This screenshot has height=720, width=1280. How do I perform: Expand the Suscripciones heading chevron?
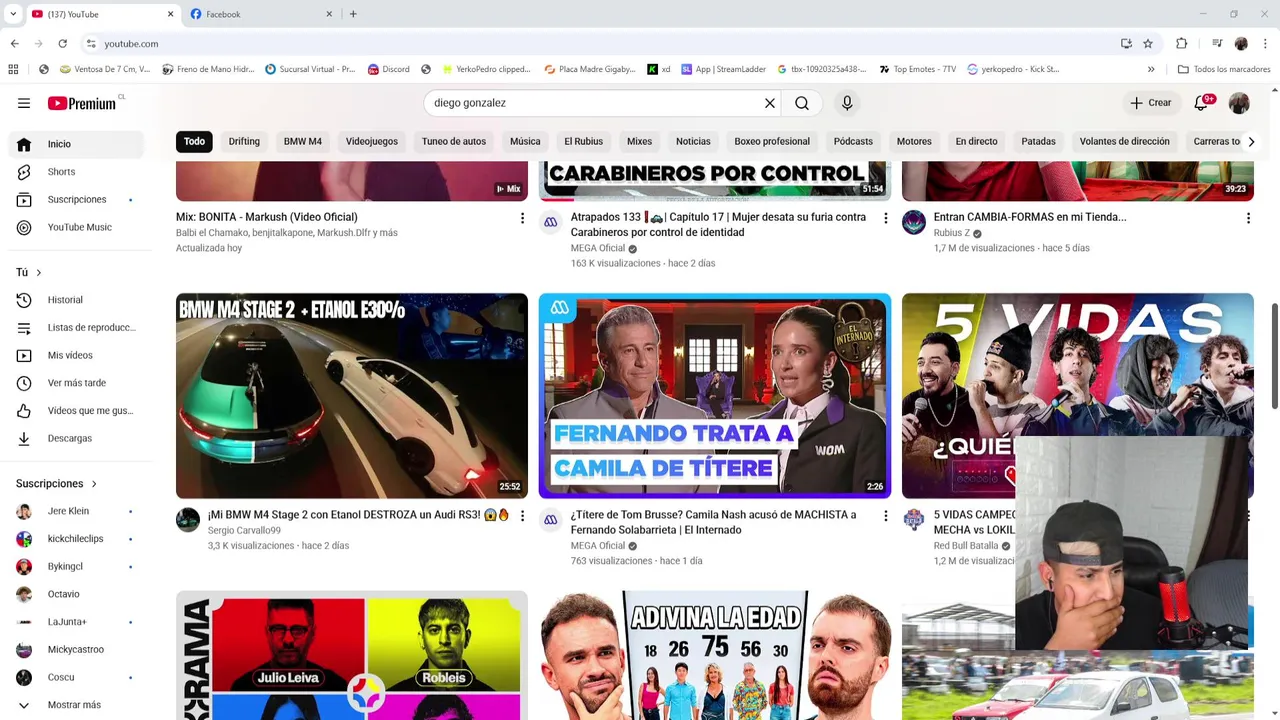tap(94, 484)
